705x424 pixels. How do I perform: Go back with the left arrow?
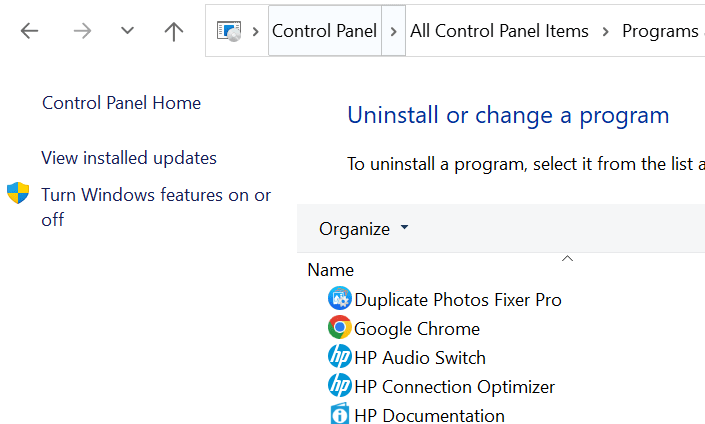pos(29,32)
